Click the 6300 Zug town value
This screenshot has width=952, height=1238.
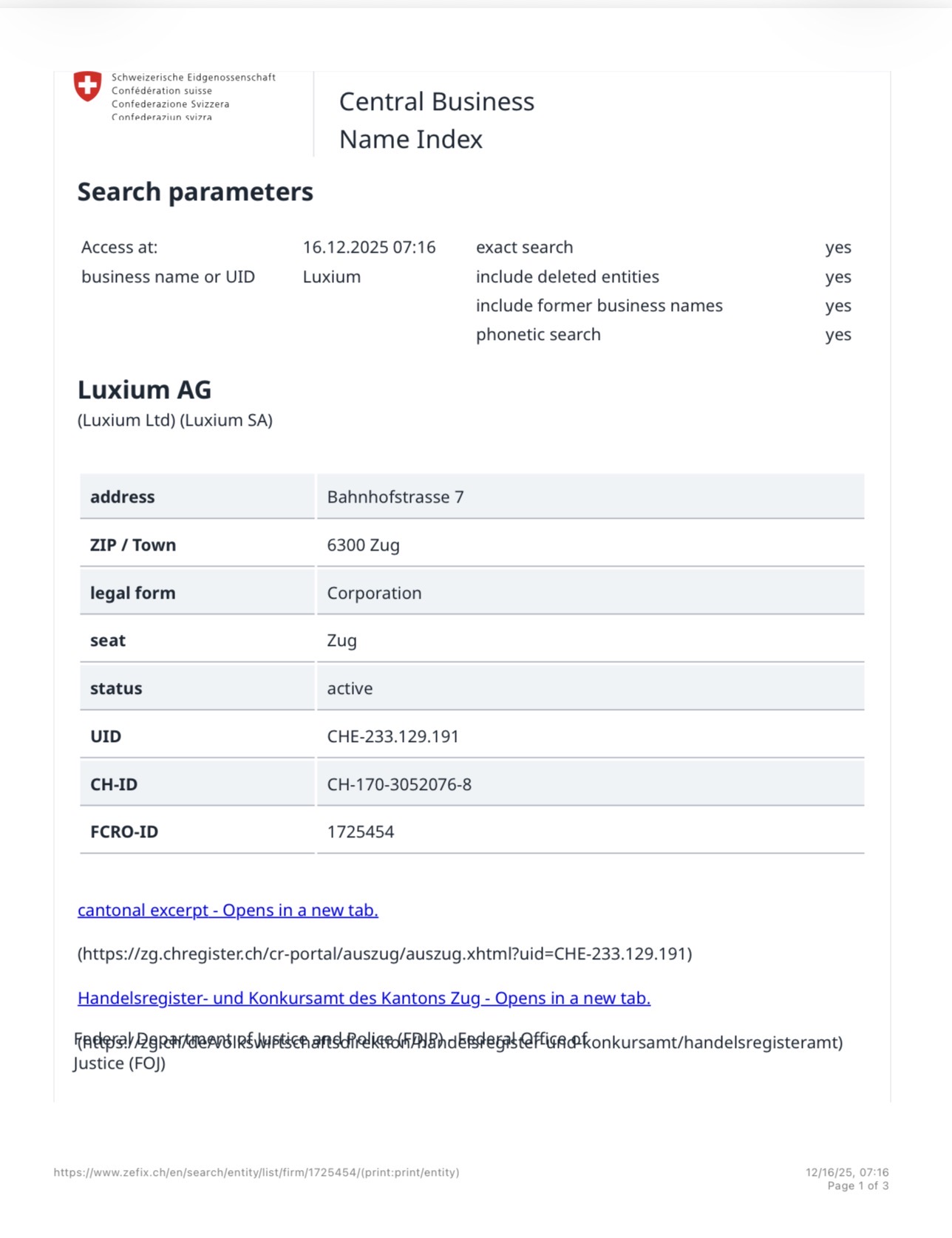[363, 545]
